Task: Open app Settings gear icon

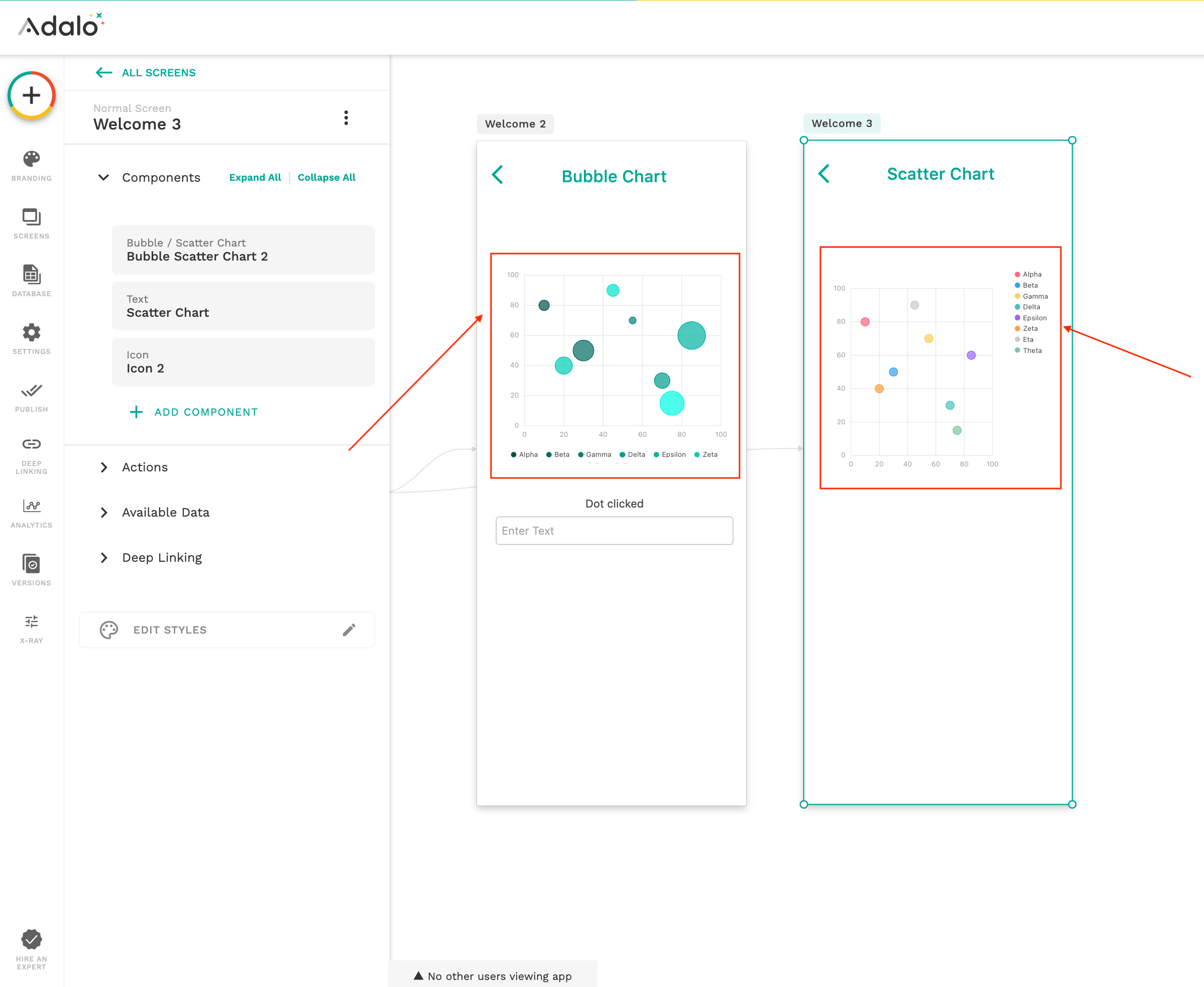Action: (x=31, y=339)
